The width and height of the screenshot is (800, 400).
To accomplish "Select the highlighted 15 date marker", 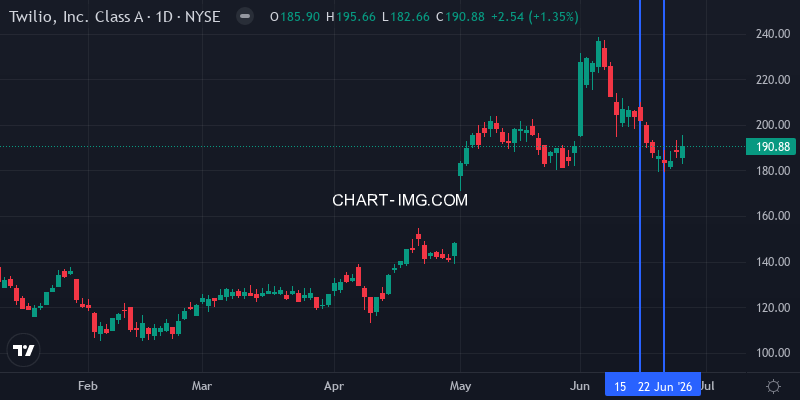I will click(x=620, y=387).
